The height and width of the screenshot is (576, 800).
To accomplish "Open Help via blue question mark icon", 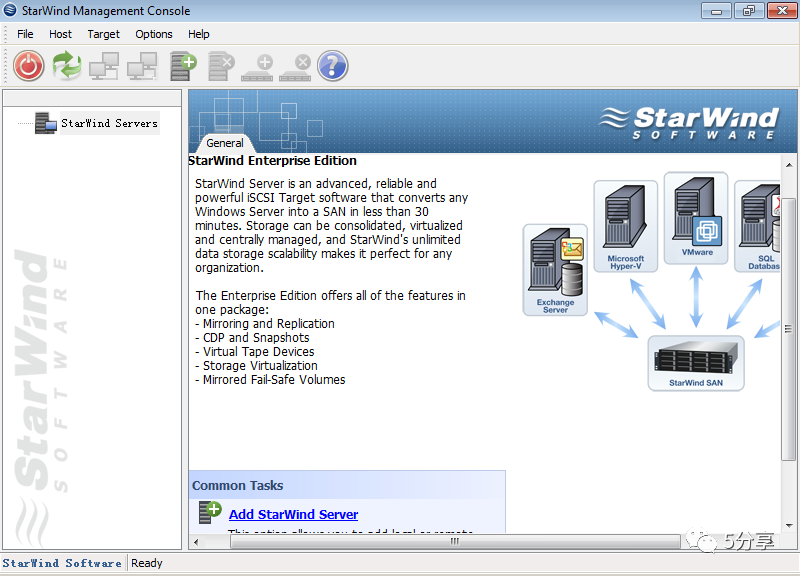I will [333, 66].
